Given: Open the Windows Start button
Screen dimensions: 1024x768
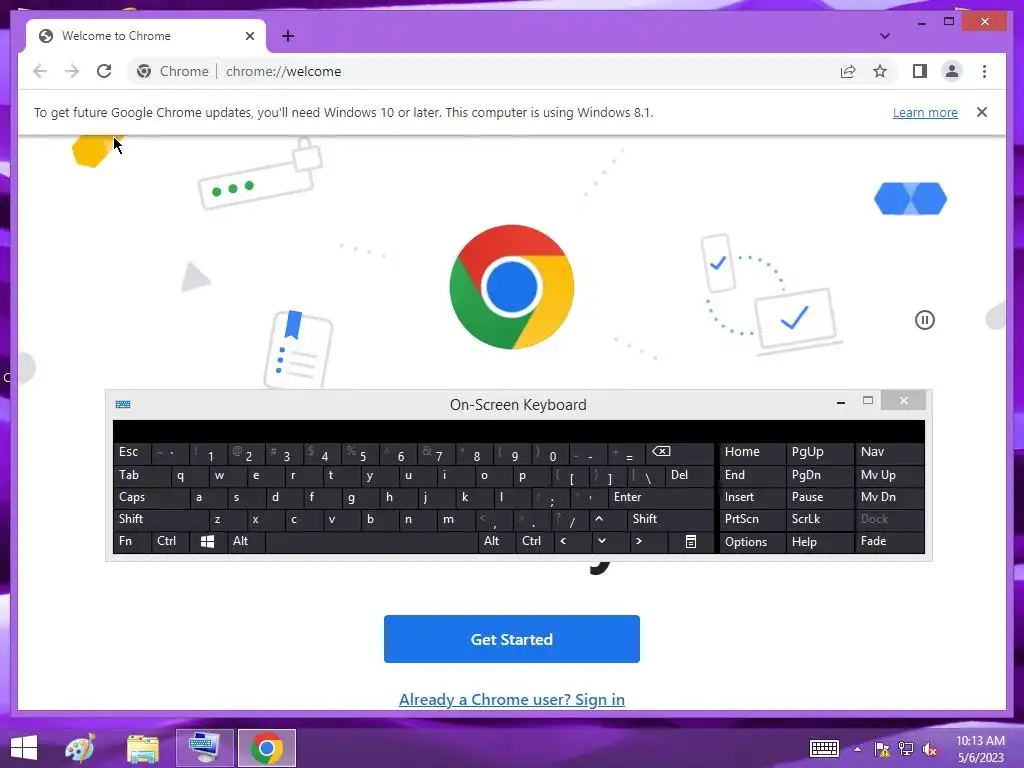Looking at the screenshot, I should pyautogui.click(x=24, y=748).
